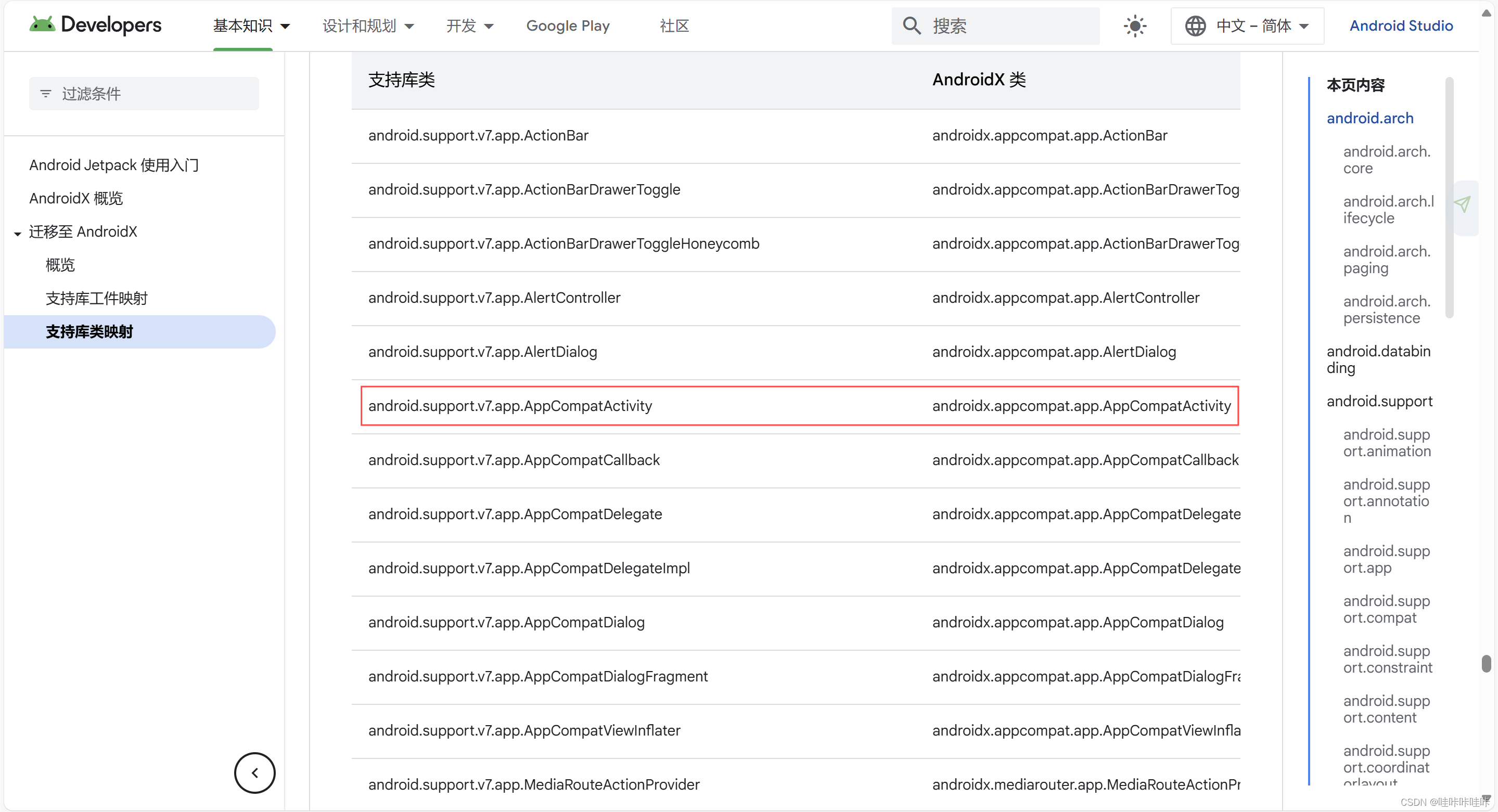The image size is (1498, 812).
Task: Go to the Google Play tab
Action: coord(568,26)
